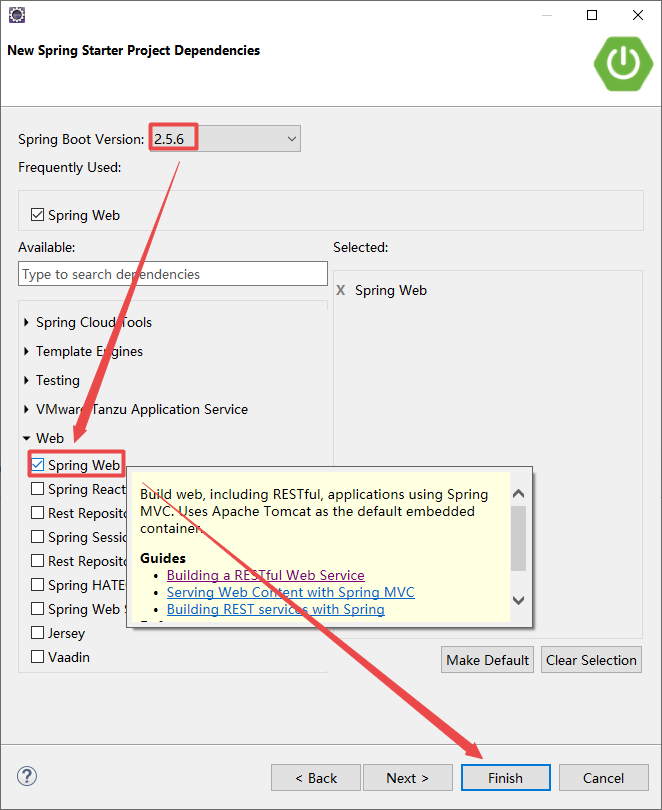
Task: Toggle the Spring Web checkbox under Web
Action: 37,464
